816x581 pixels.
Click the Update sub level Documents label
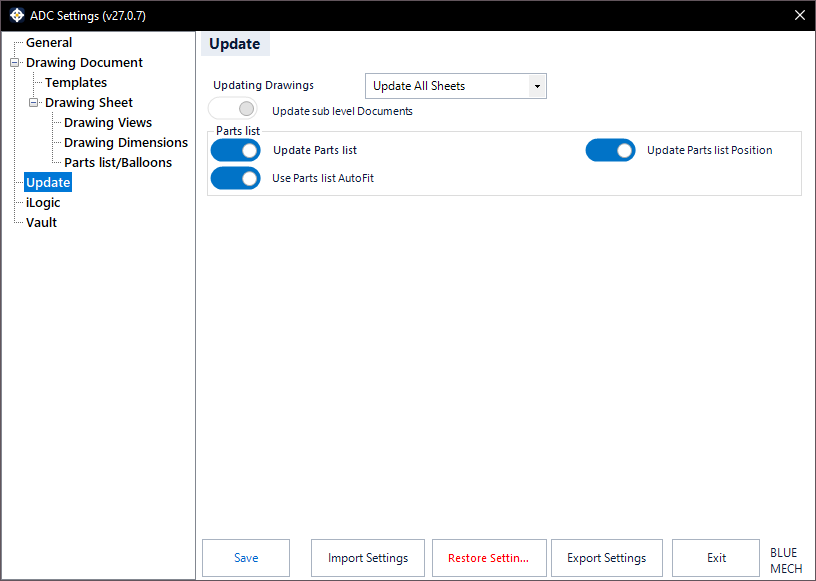pos(342,111)
